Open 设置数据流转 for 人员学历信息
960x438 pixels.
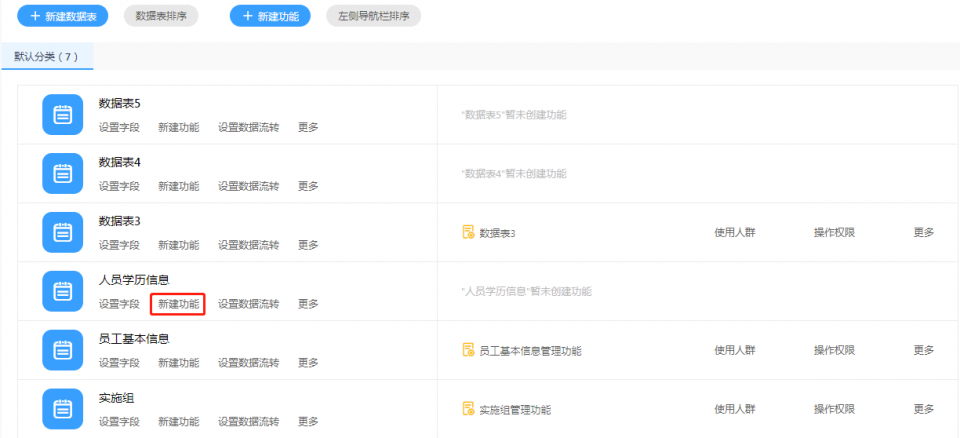point(249,304)
